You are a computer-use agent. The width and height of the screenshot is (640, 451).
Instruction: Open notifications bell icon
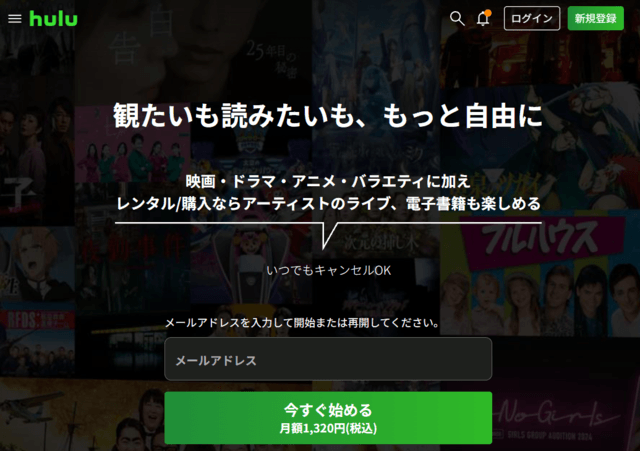click(x=484, y=18)
